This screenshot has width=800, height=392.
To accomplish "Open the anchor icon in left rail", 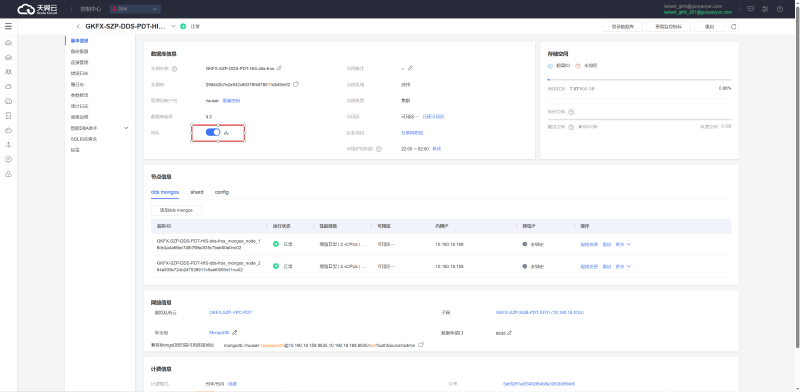I will [x=8, y=145].
